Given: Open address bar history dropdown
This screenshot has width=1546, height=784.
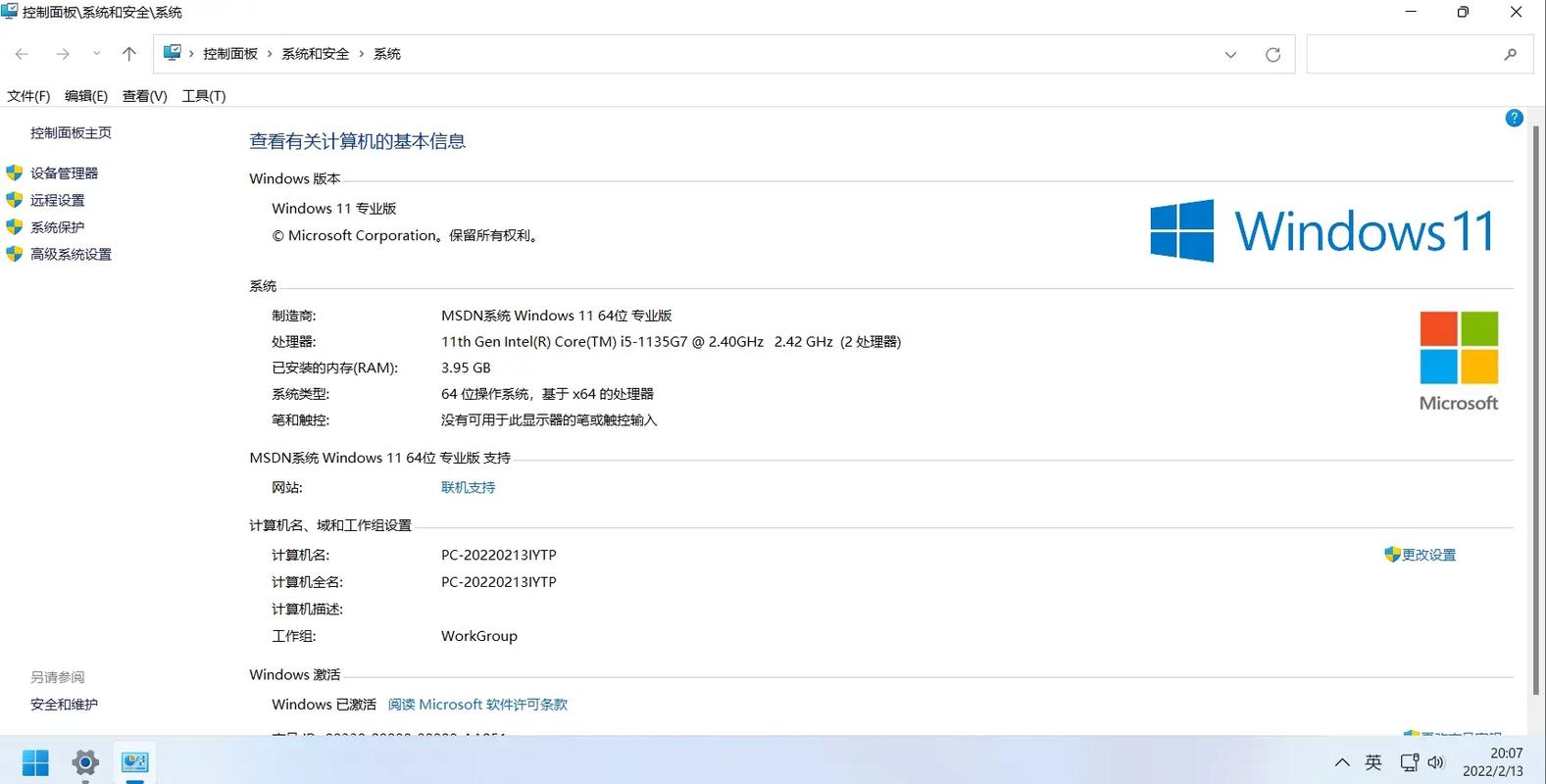Looking at the screenshot, I should click(x=1230, y=55).
